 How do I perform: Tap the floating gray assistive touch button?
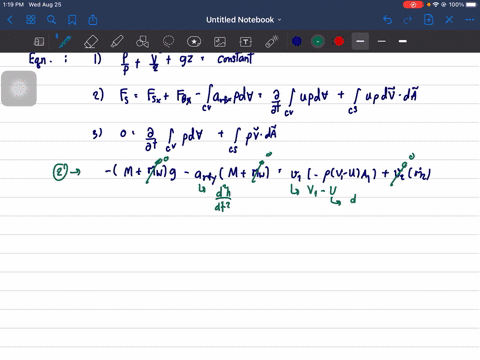pyautogui.click(x=19, y=88)
